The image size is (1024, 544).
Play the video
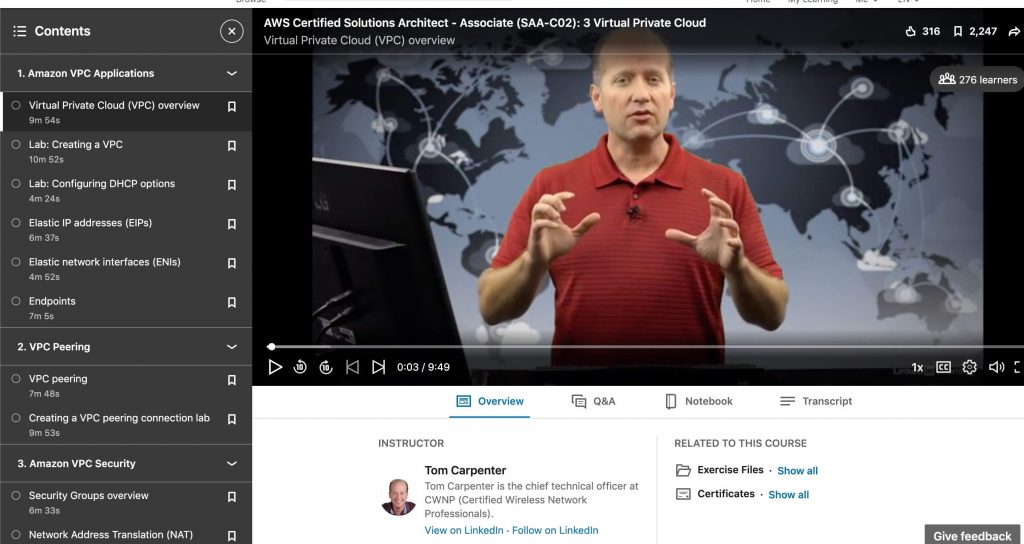point(275,367)
